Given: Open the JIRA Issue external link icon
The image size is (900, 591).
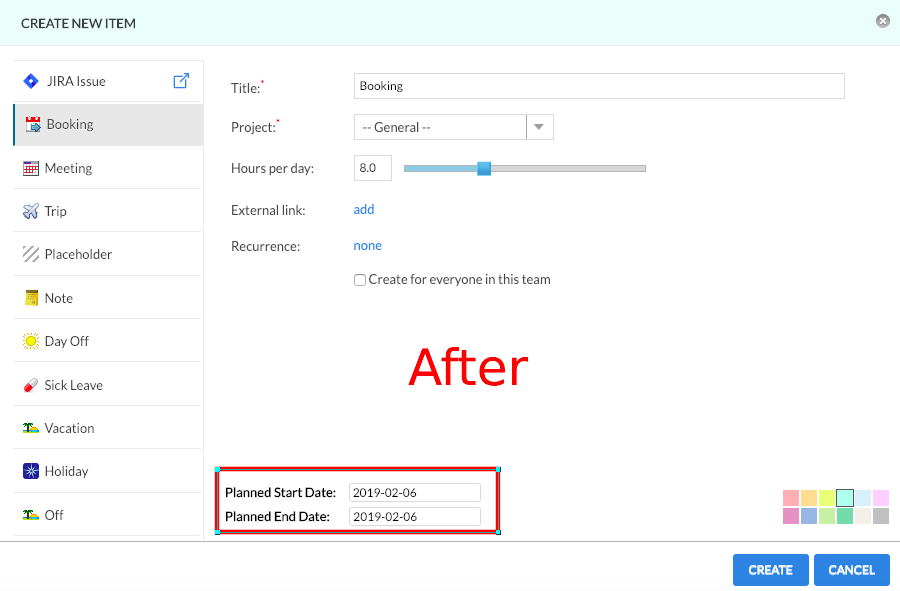Looking at the screenshot, I should coord(181,81).
